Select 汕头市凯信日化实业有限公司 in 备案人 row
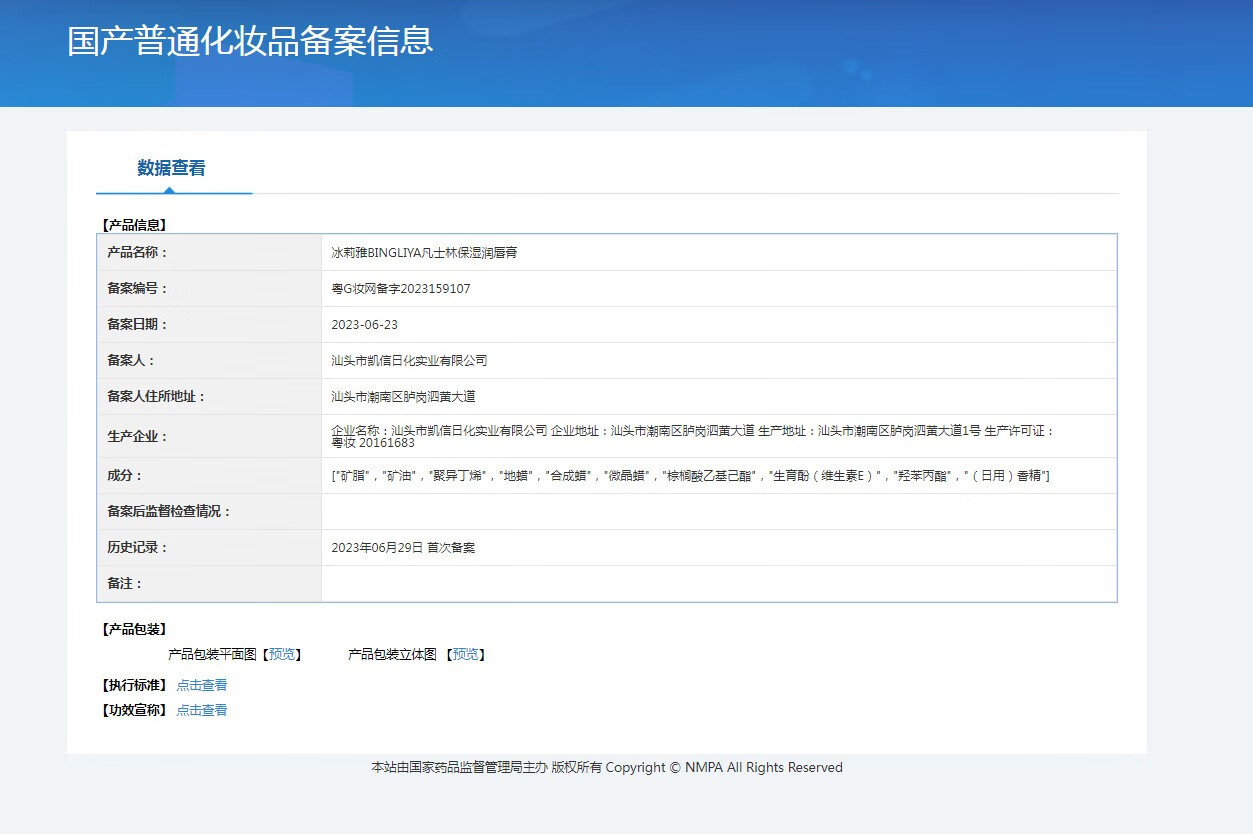 tap(409, 361)
